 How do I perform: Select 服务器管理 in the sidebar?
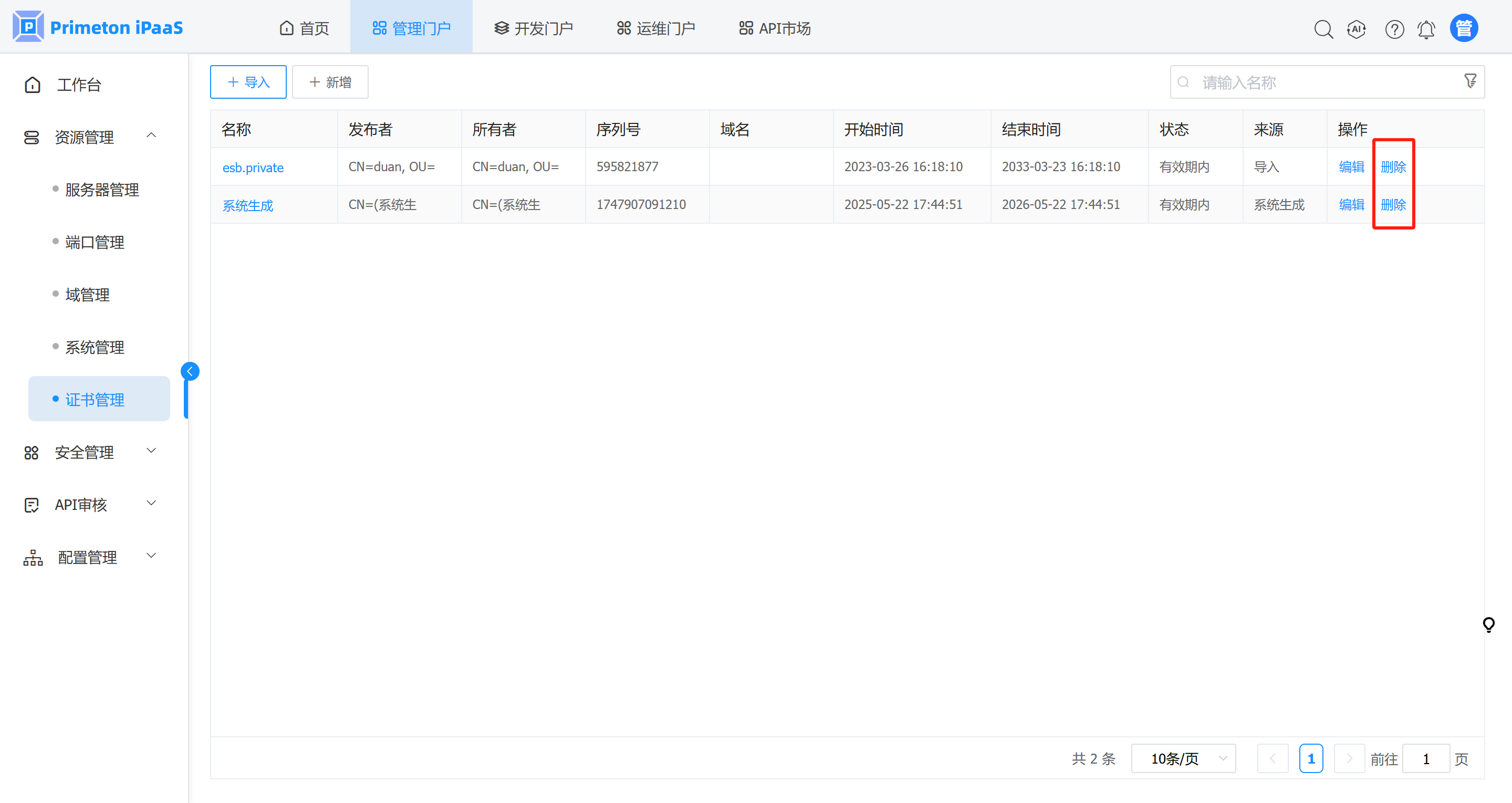(x=102, y=190)
